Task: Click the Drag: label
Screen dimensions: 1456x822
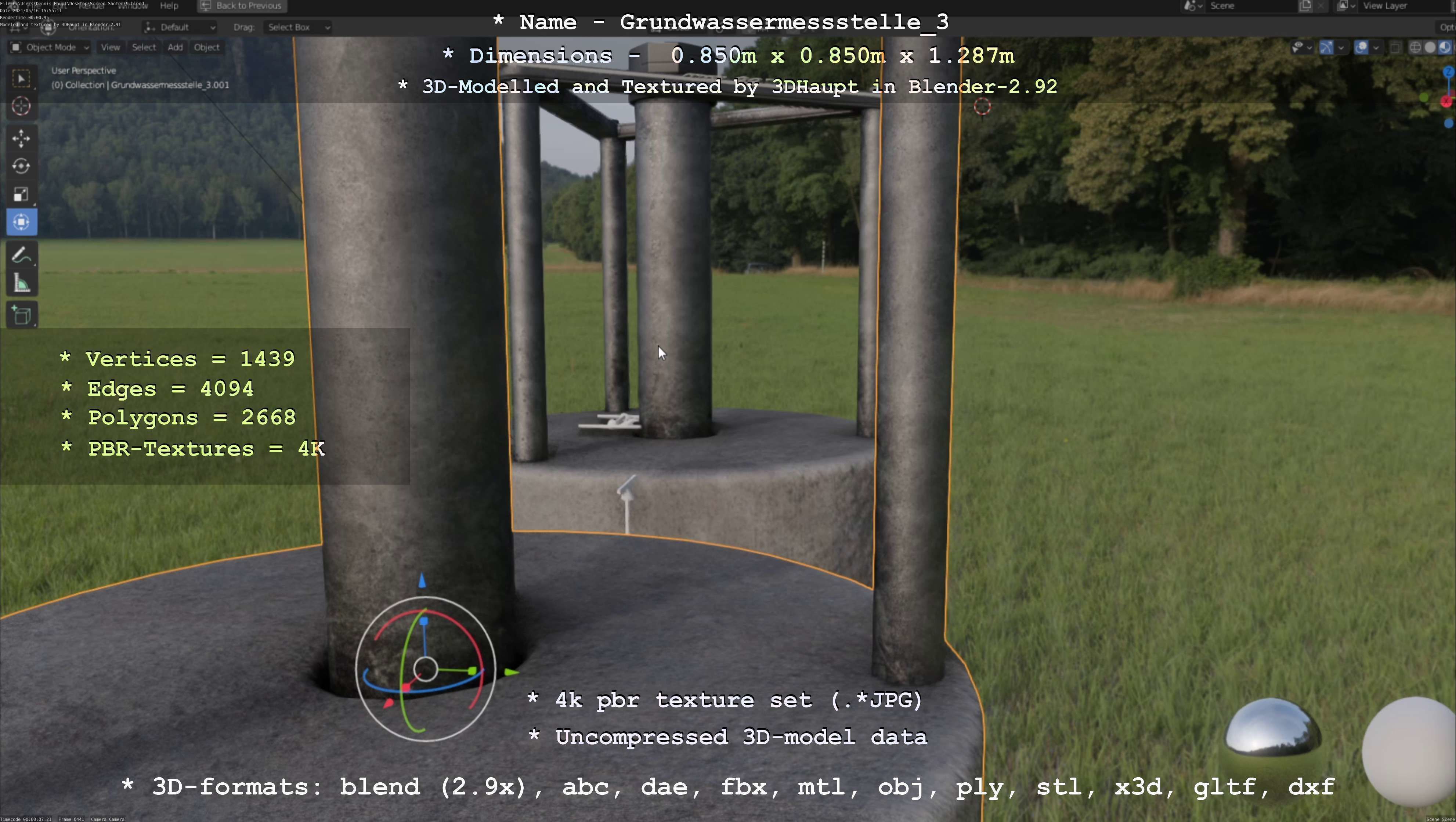Action: 243,27
